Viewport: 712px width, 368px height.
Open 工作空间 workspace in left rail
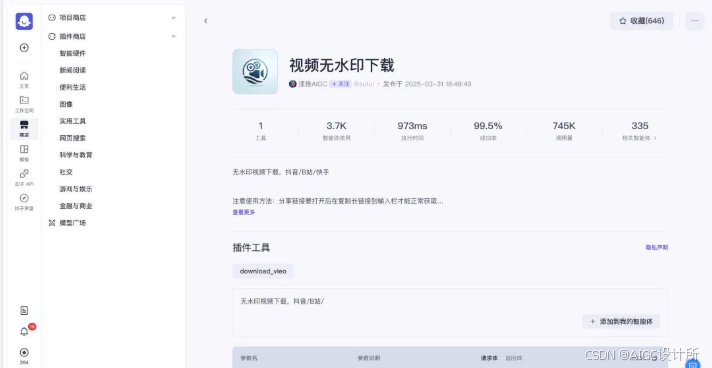pyautogui.click(x=24, y=104)
